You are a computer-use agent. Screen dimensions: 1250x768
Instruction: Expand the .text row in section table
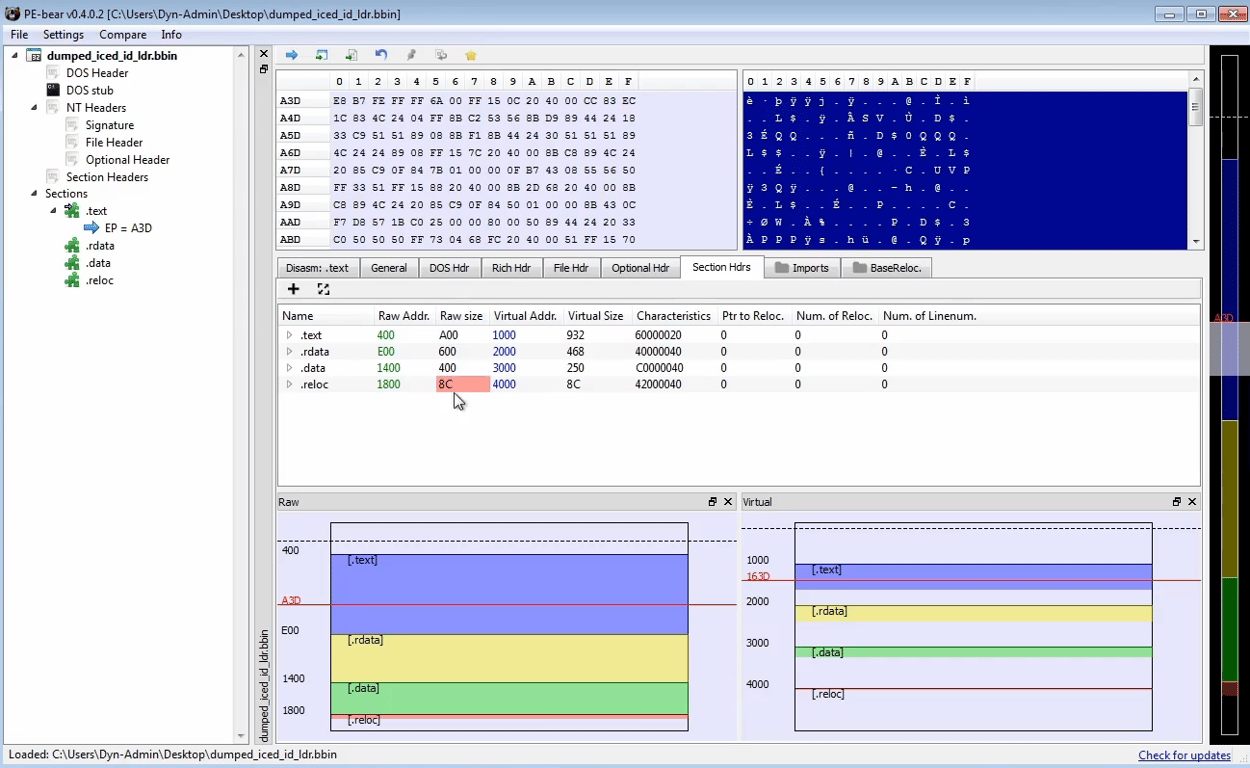click(289, 336)
